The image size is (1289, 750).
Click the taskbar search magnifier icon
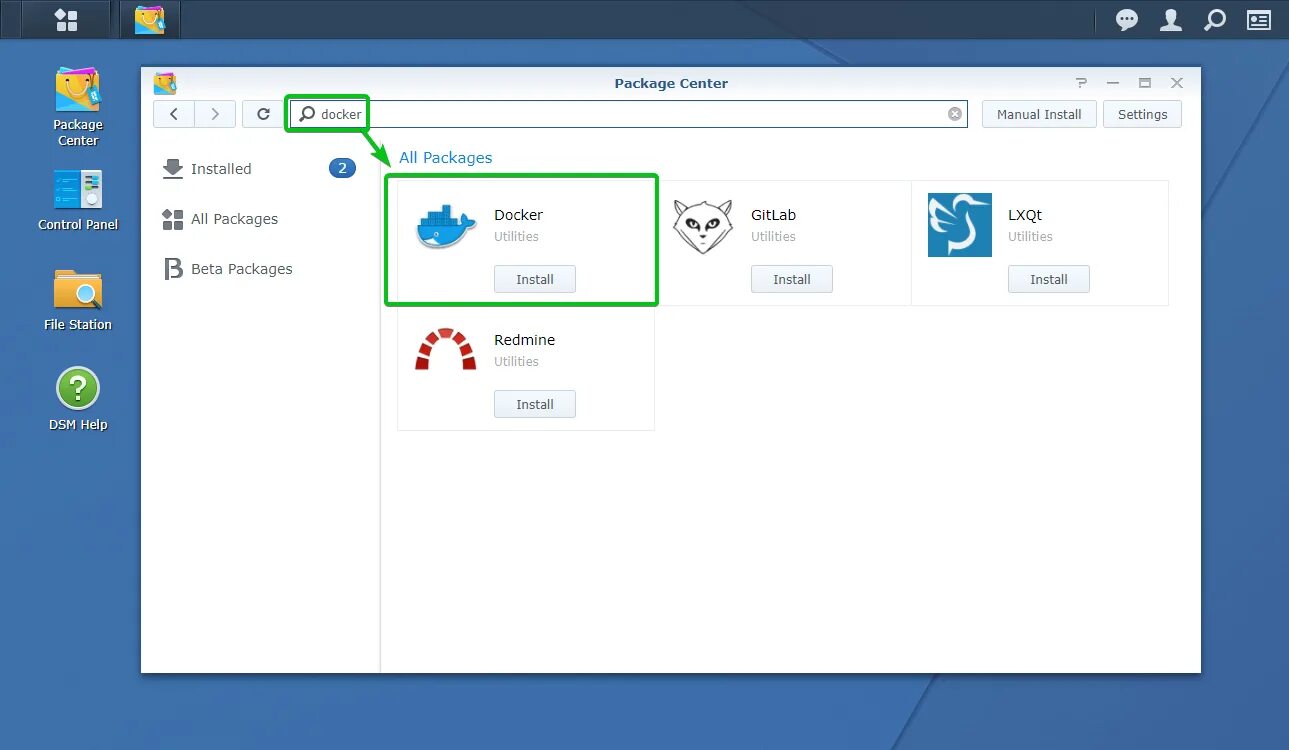[1215, 20]
